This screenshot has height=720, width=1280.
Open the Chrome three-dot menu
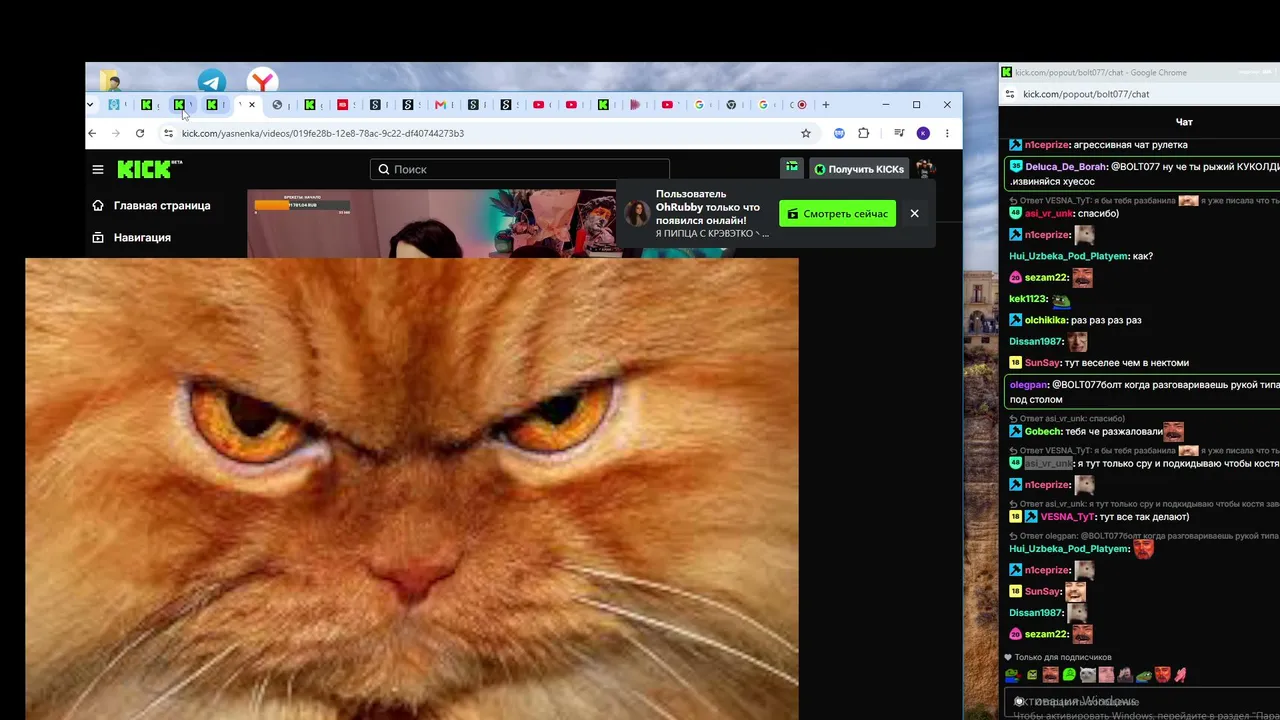[x=947, y=133]
